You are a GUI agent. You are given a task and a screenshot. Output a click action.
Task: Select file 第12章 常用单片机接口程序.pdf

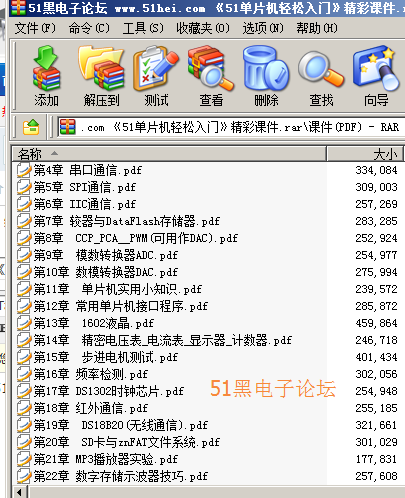(112, 306)
